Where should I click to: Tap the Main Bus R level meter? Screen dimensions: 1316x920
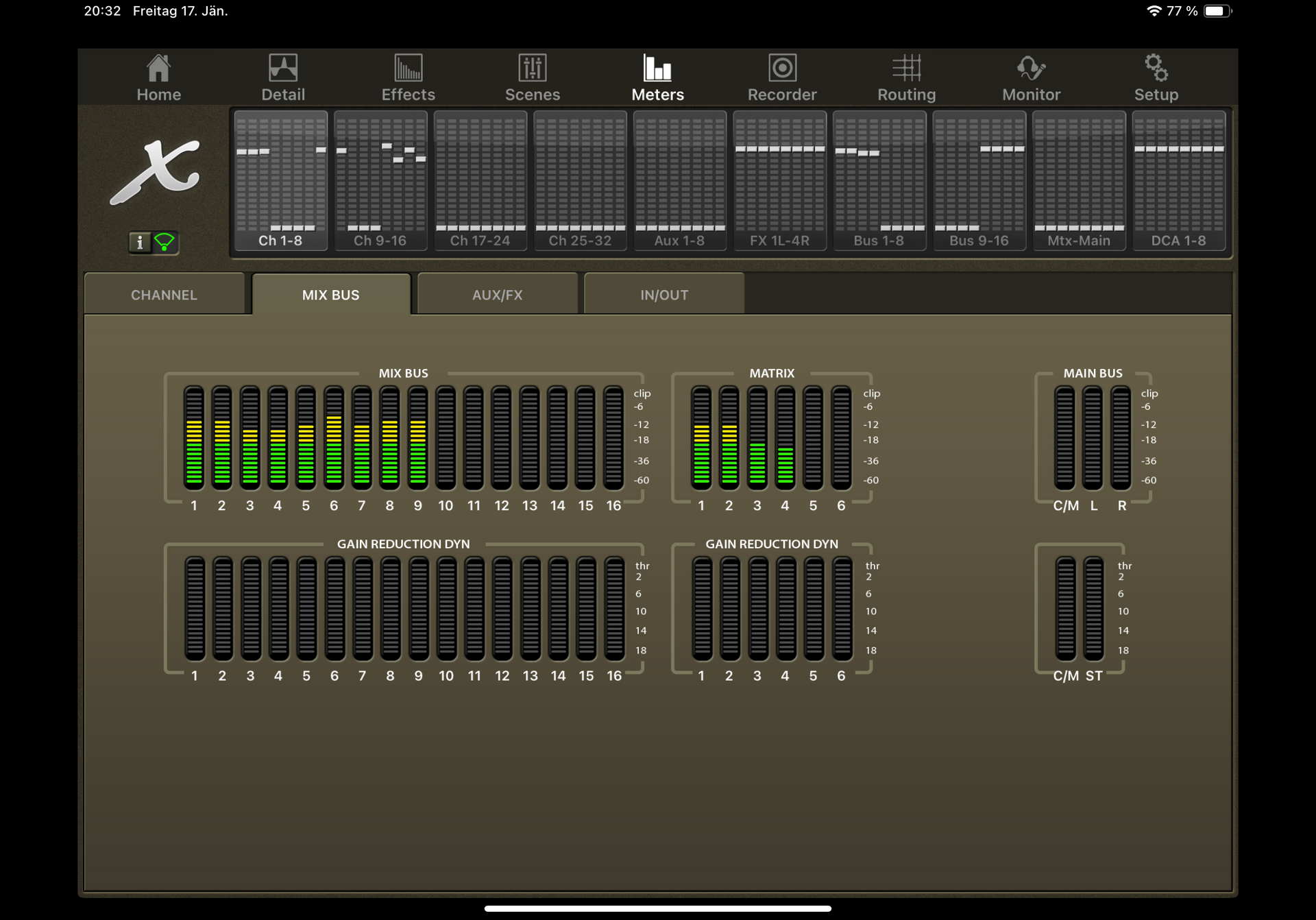click(x=1121, y=437)
